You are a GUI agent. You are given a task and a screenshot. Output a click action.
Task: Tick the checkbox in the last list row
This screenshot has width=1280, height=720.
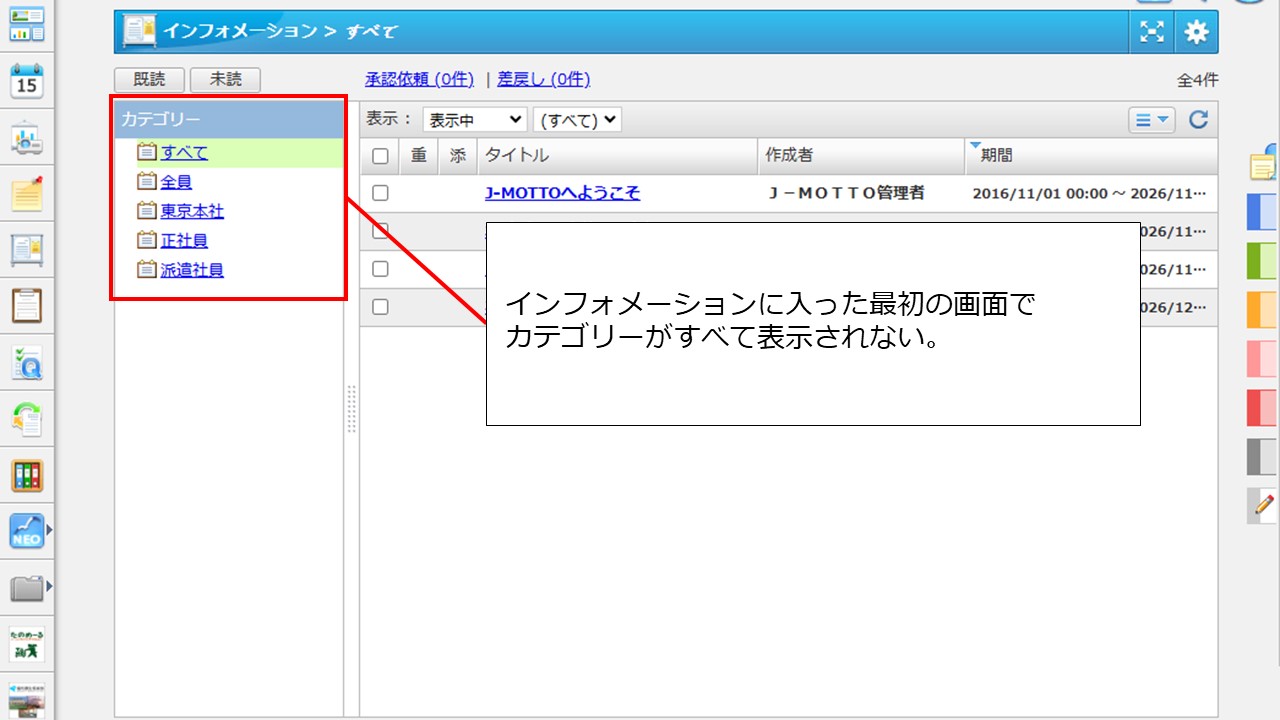coord(380,307)
